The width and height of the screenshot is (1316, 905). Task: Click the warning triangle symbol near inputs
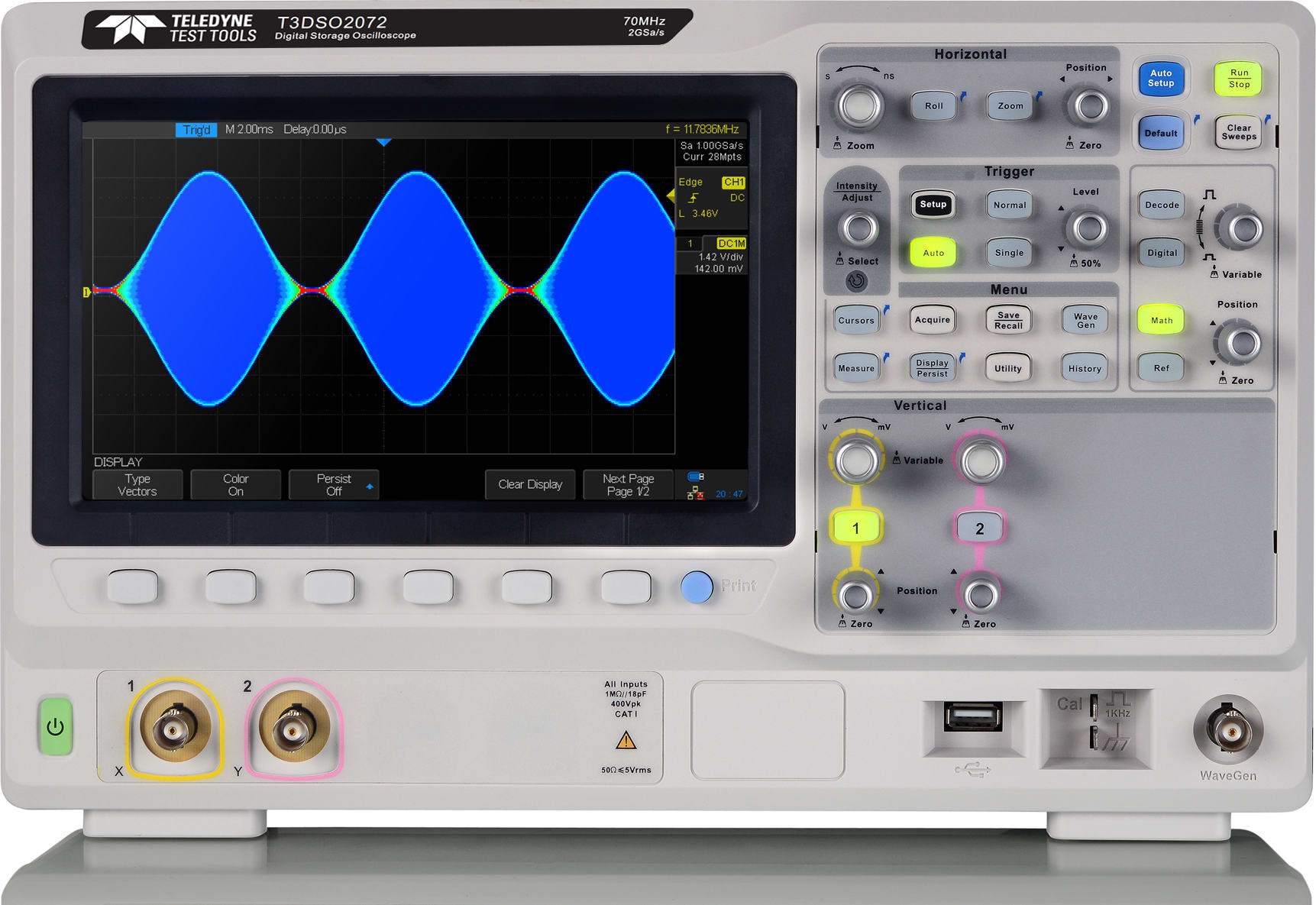point(626,740)
